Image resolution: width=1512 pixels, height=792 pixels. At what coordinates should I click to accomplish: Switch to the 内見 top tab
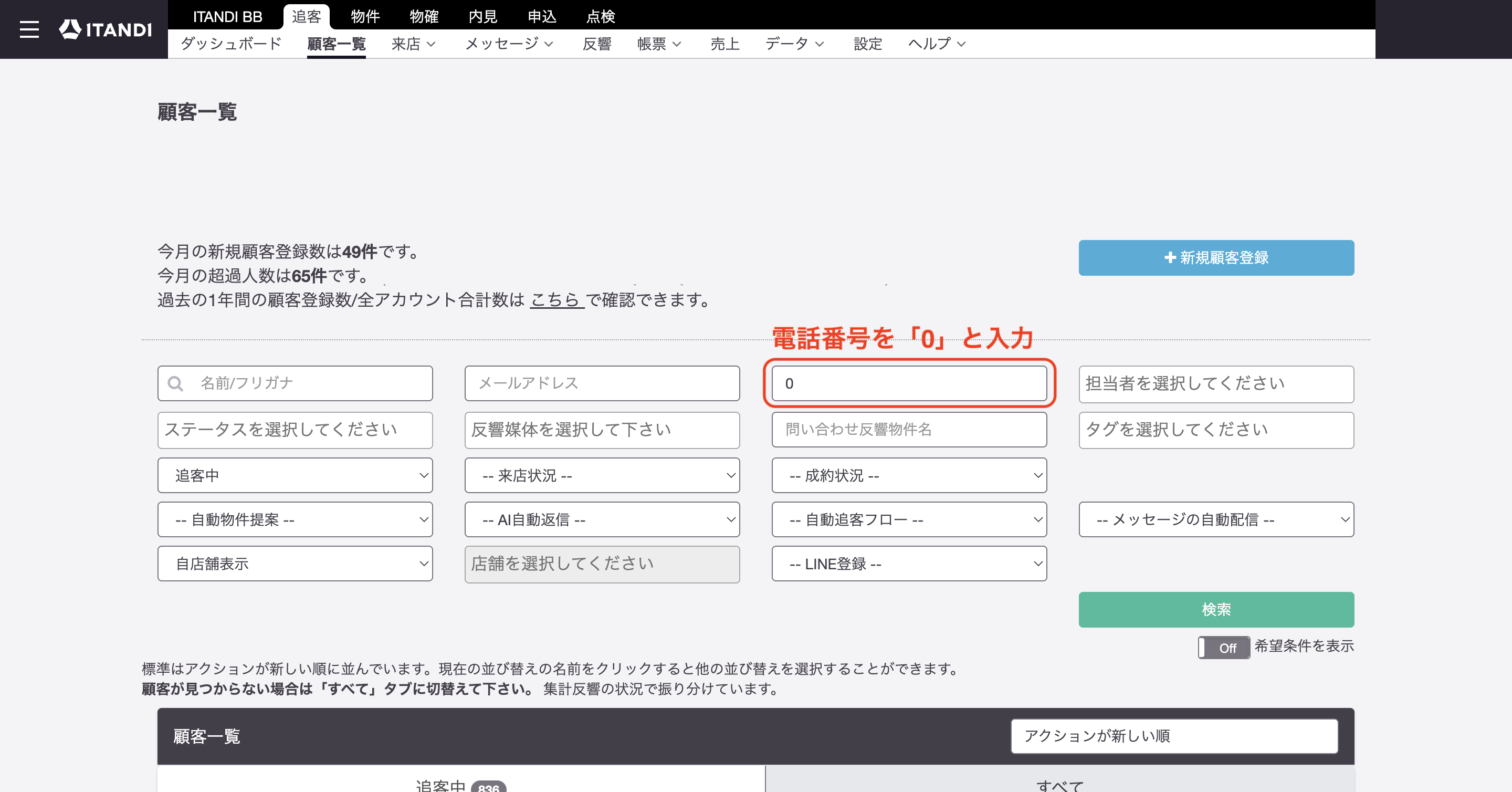point(483,16)
